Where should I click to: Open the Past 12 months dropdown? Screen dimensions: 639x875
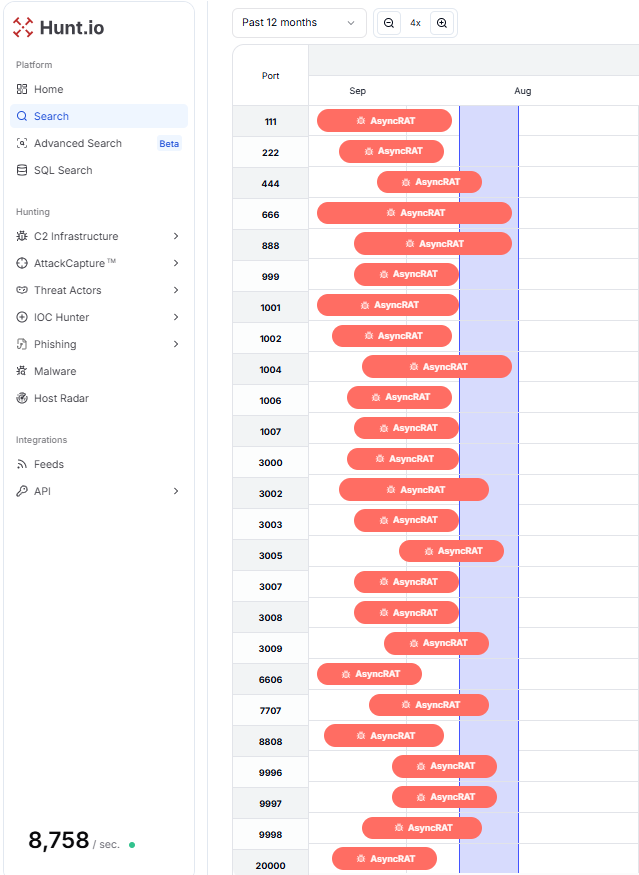(299, 23)
